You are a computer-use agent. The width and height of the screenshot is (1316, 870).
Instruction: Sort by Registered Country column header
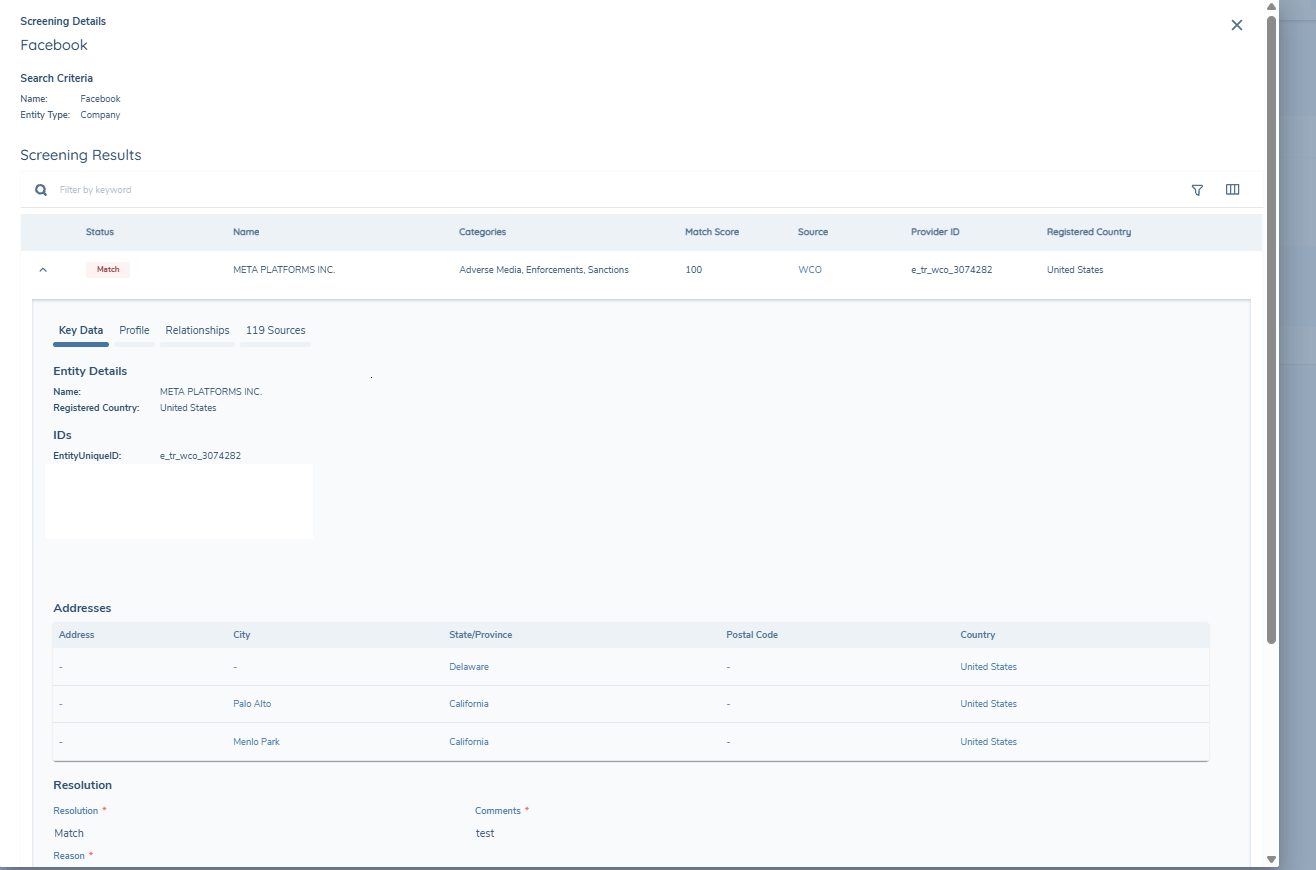[x=1089, y=232]
